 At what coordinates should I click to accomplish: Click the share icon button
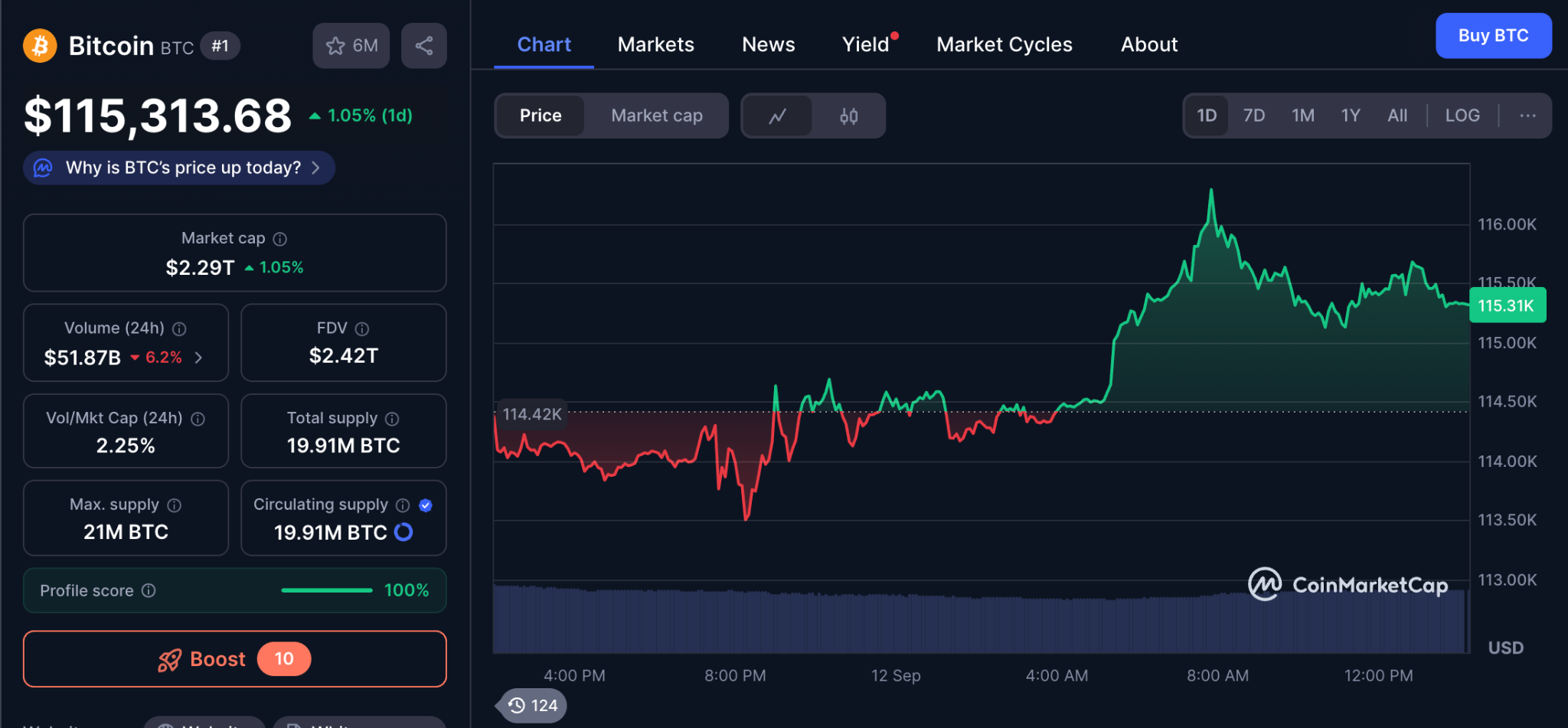[x=423, y=46]
